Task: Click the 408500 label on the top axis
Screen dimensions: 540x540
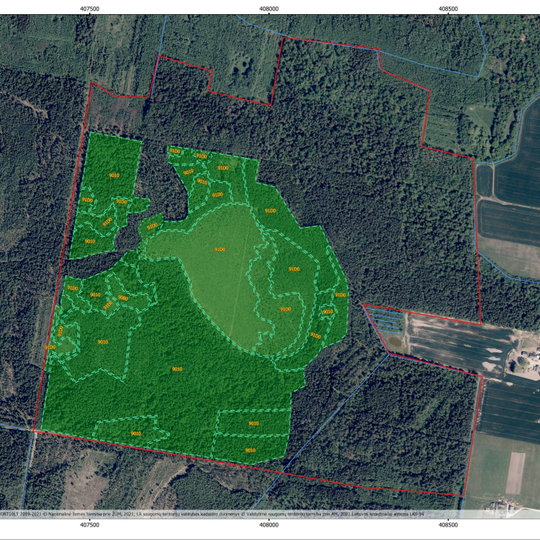Action: 448,9
